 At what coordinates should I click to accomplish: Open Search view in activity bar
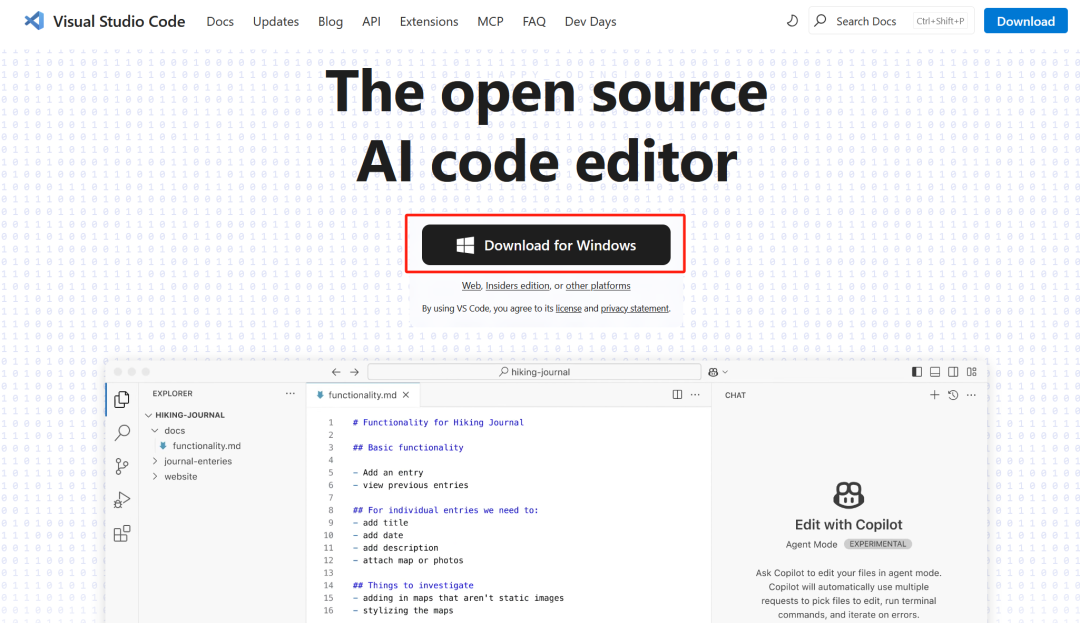122,432
